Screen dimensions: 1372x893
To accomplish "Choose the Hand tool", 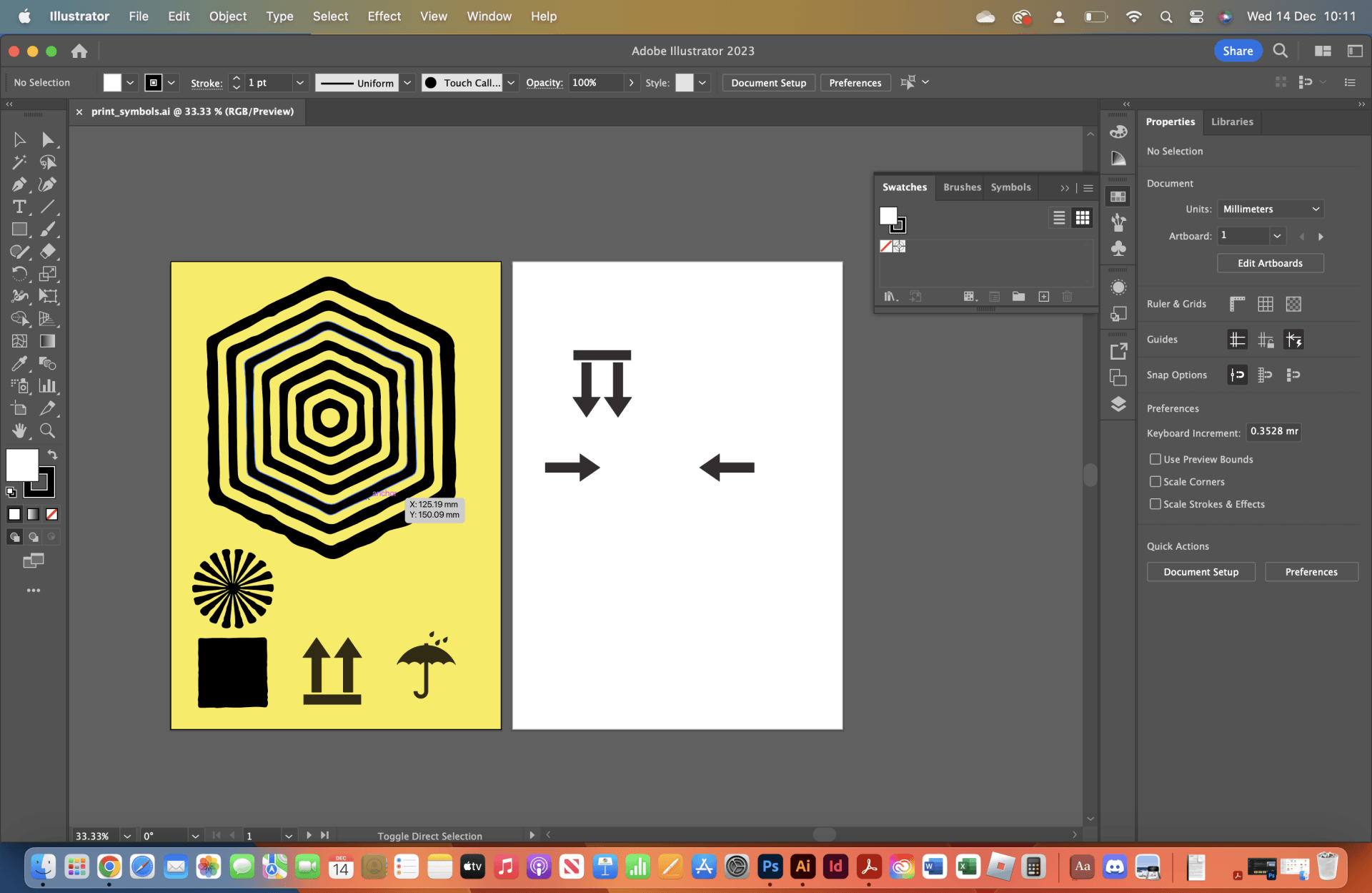I will [x=19, y=430].
